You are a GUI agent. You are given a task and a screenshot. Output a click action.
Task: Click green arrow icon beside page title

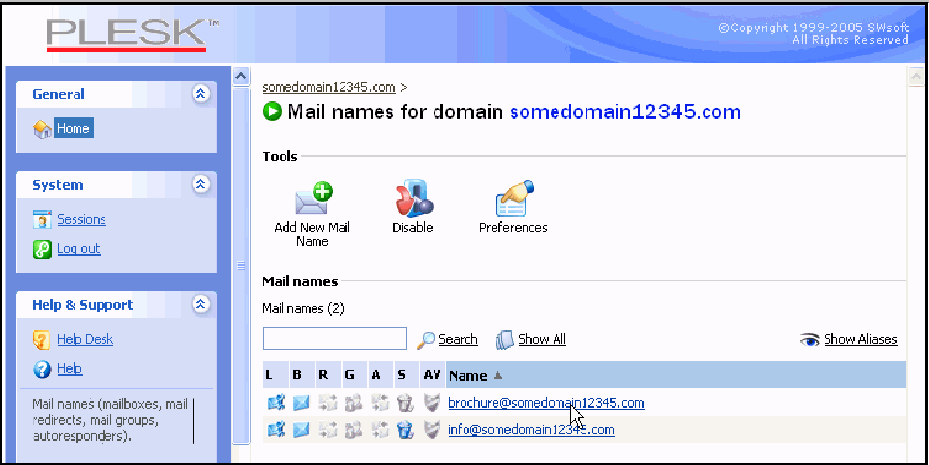pyautogui.click(x=273, y=111)
